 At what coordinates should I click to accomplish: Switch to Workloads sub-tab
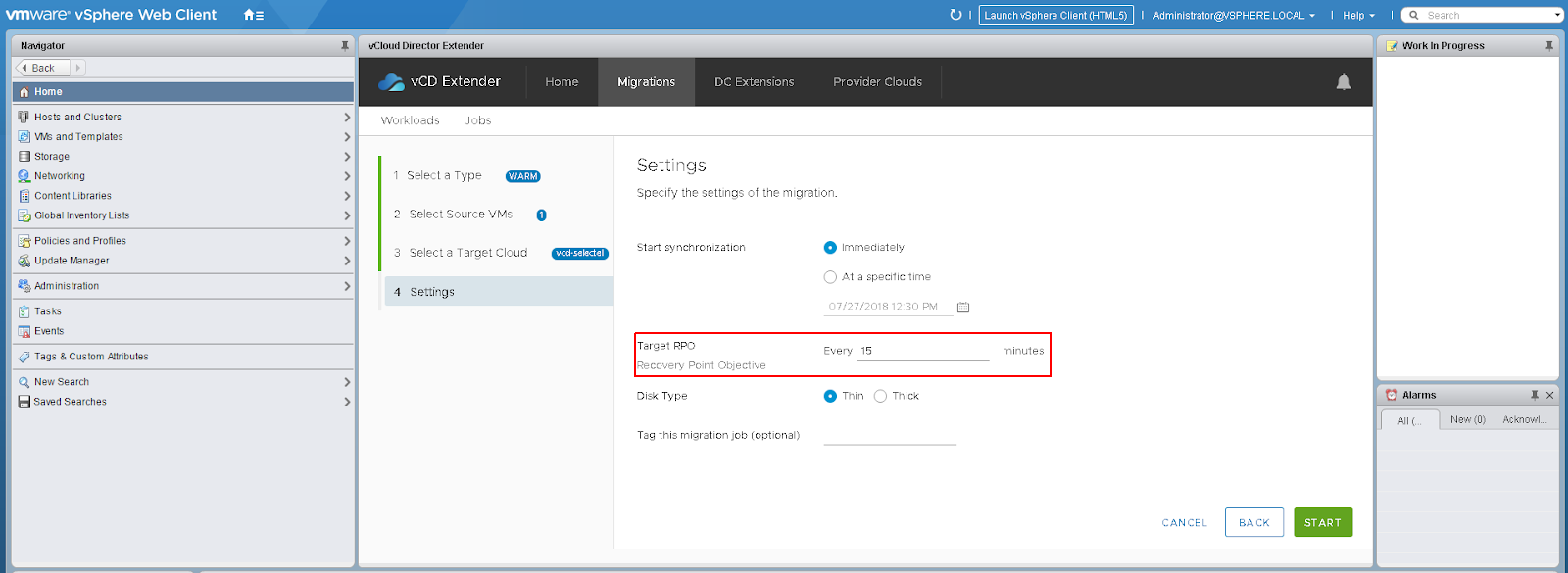[x=411, y=120]
